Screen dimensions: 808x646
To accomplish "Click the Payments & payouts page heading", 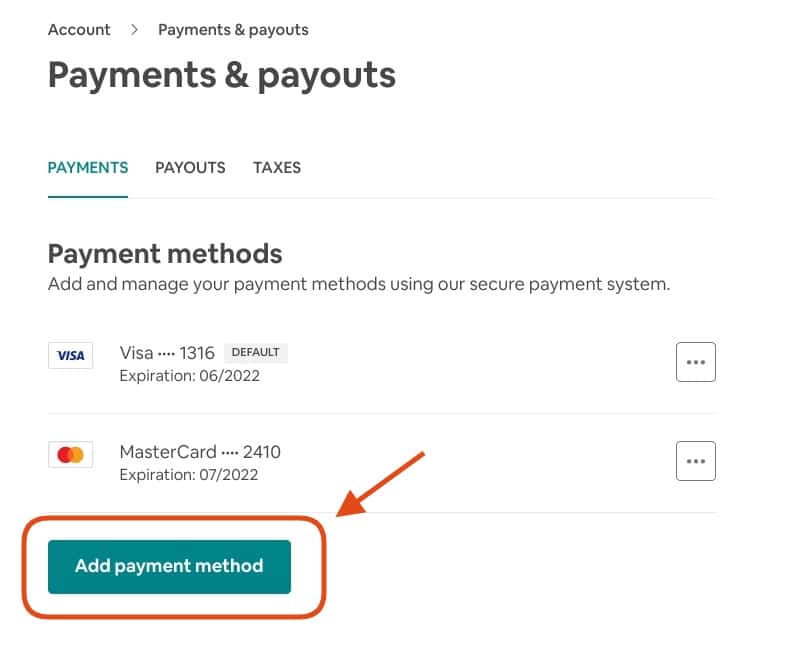I will [221, 75].
